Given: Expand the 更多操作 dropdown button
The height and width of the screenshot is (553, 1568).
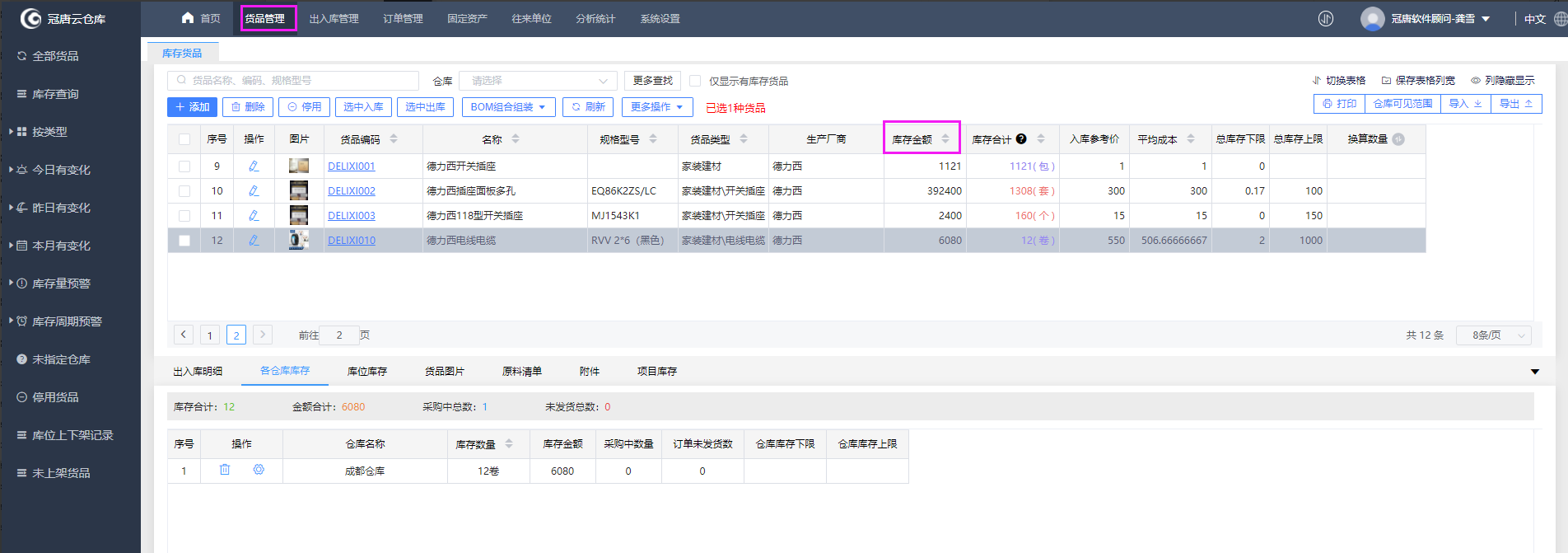Looking at the screenshot, I should coord(656,107).
